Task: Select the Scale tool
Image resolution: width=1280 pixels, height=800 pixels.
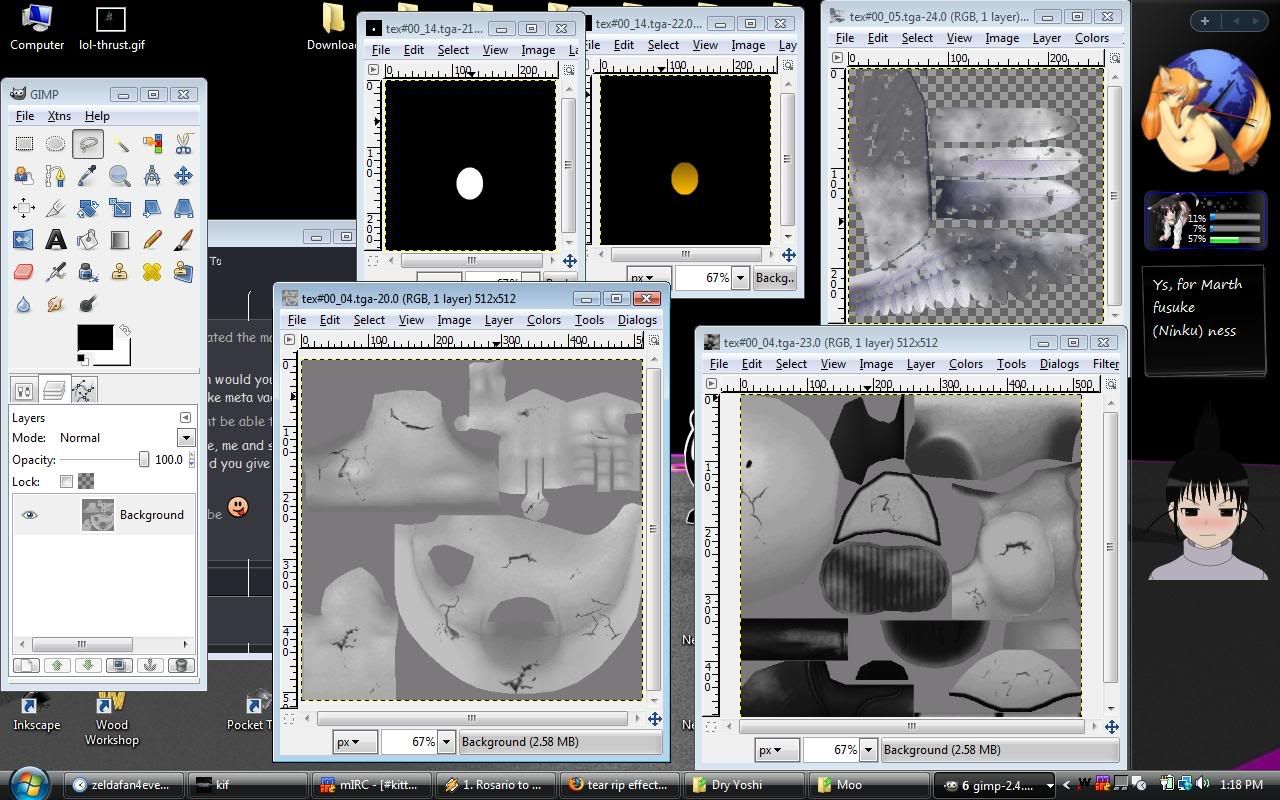Action: (x=119, y=208)
